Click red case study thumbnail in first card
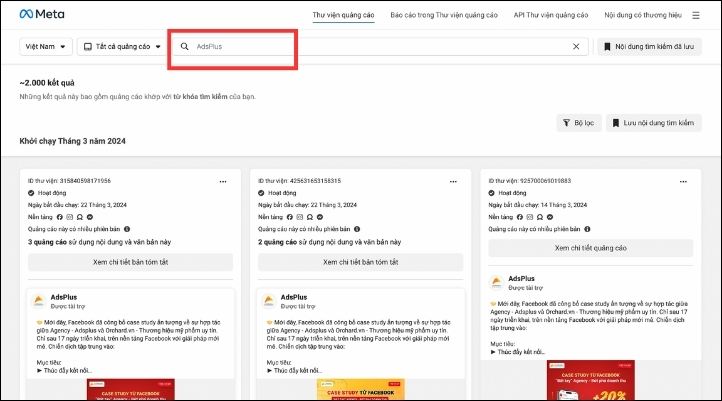722x401 pixels. coord(131,389)
